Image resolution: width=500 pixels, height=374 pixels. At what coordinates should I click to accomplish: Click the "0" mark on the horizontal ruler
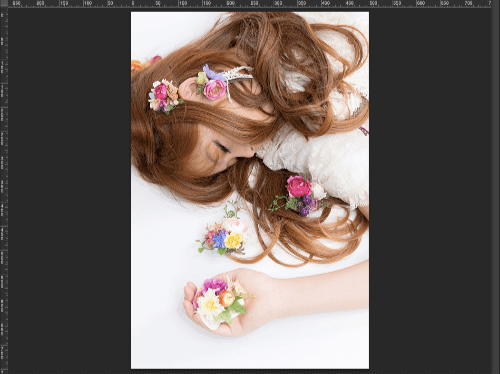[133, 3]
